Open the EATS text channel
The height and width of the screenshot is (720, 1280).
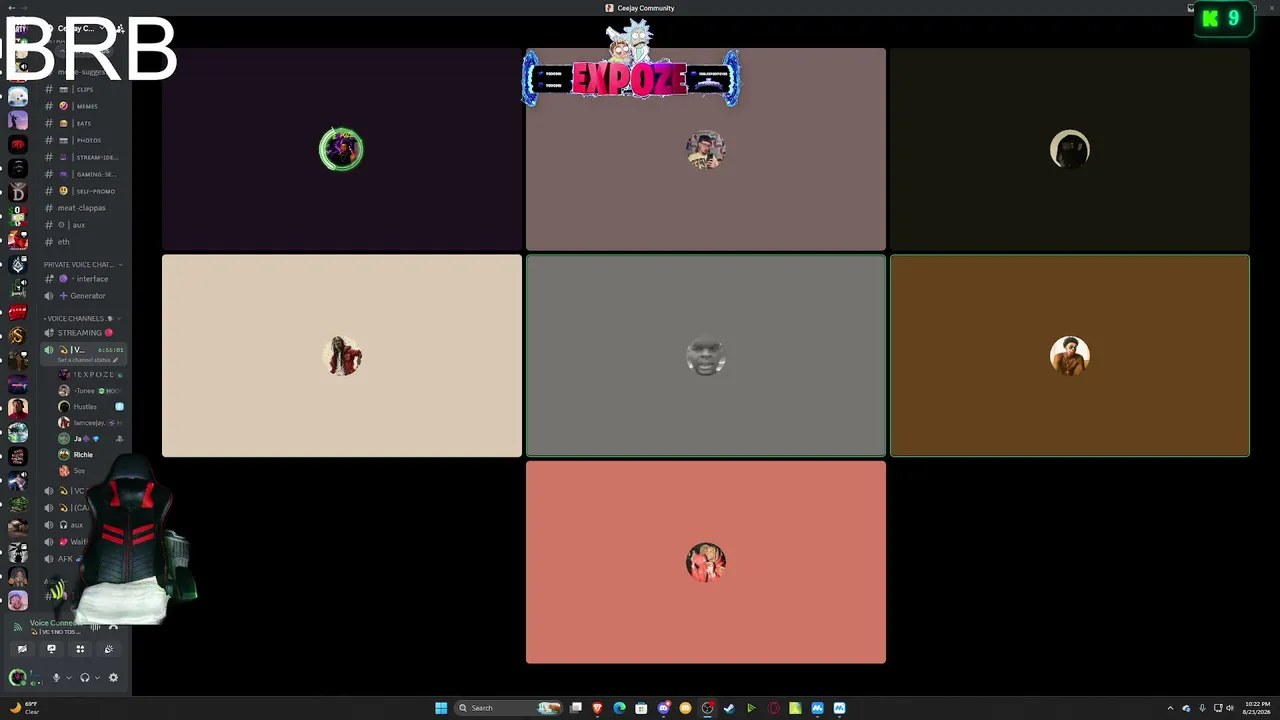pos(85,123)
